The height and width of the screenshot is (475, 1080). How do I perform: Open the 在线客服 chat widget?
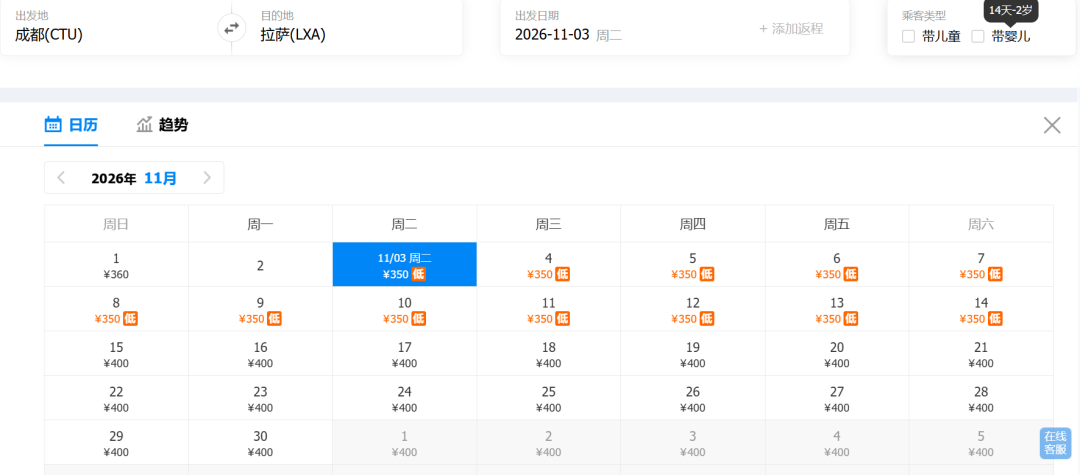1055,443
